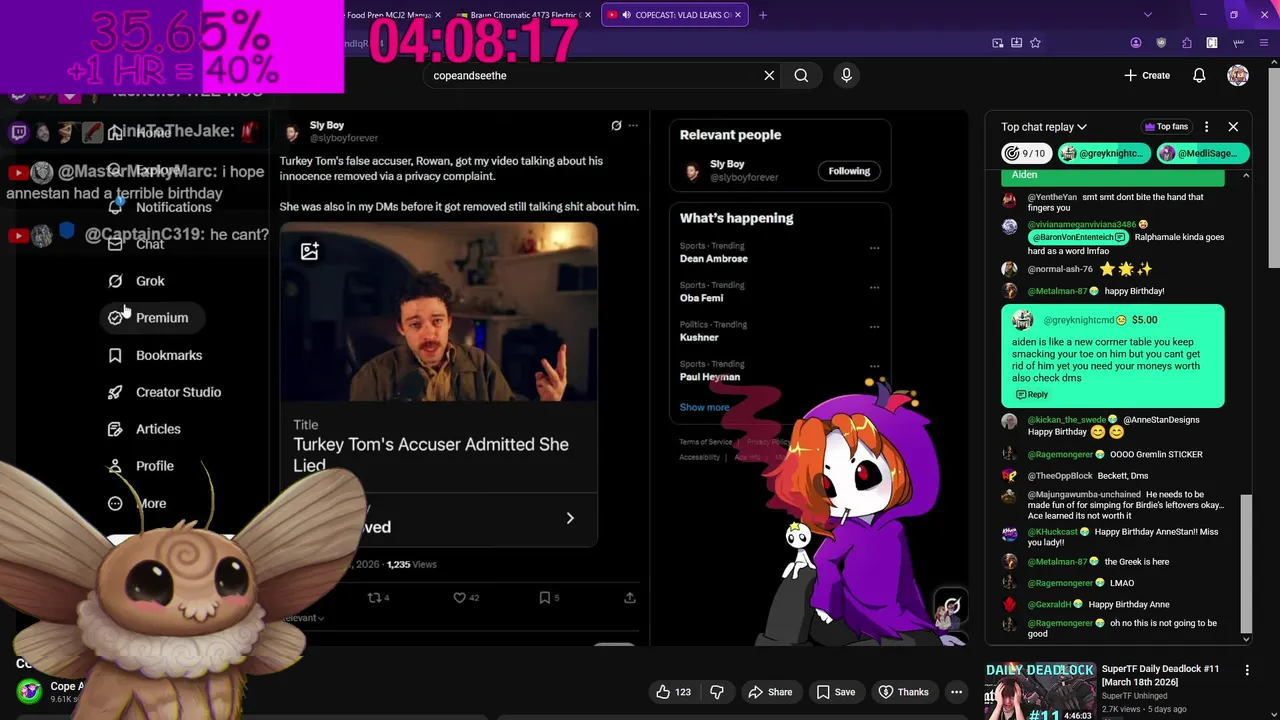Screen dimensions: 1280x720
Task: Open Notifications in the sidebar menu
Action: [x=160, y=207]
